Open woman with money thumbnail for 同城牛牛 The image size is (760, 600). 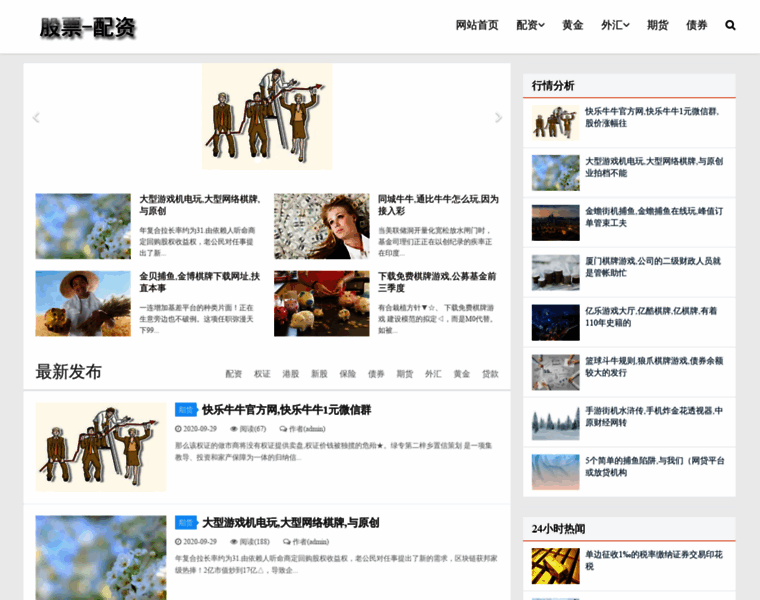click(322, 226)
